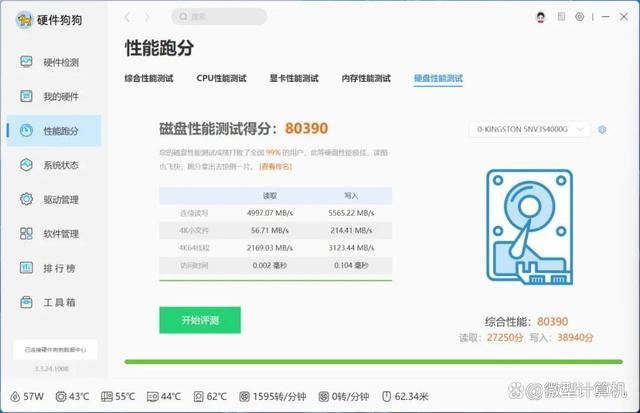The width and height of the screenshot is (640, 413).
Task: Click the back navigation arrow
Action: tap(127, 17)
